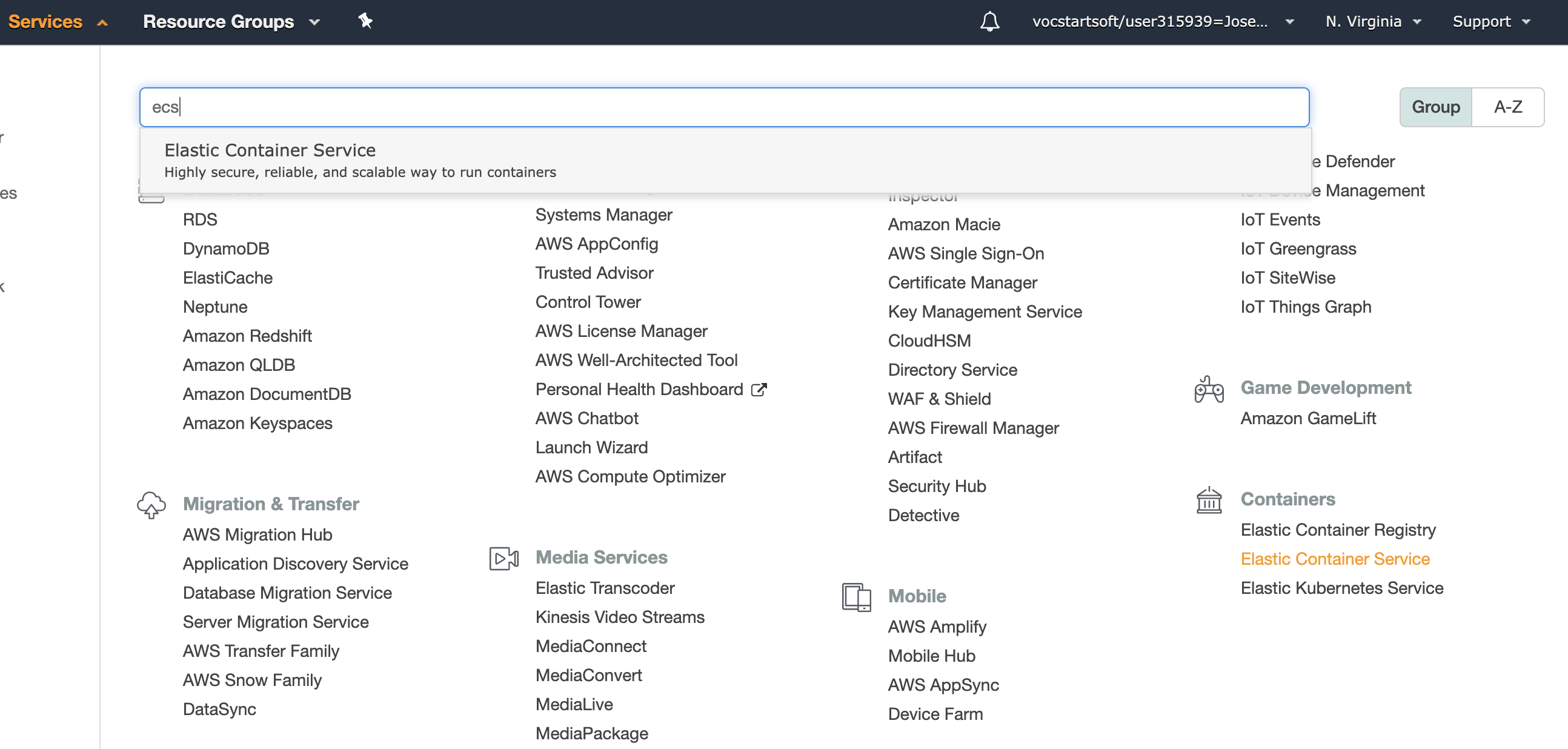
Task: Click the Game Development controller icon
Action: (1208, 389)
